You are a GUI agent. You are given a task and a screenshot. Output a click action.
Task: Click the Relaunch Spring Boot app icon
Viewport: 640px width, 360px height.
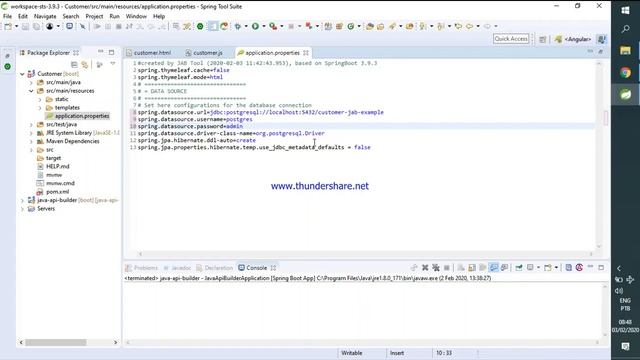224,27
